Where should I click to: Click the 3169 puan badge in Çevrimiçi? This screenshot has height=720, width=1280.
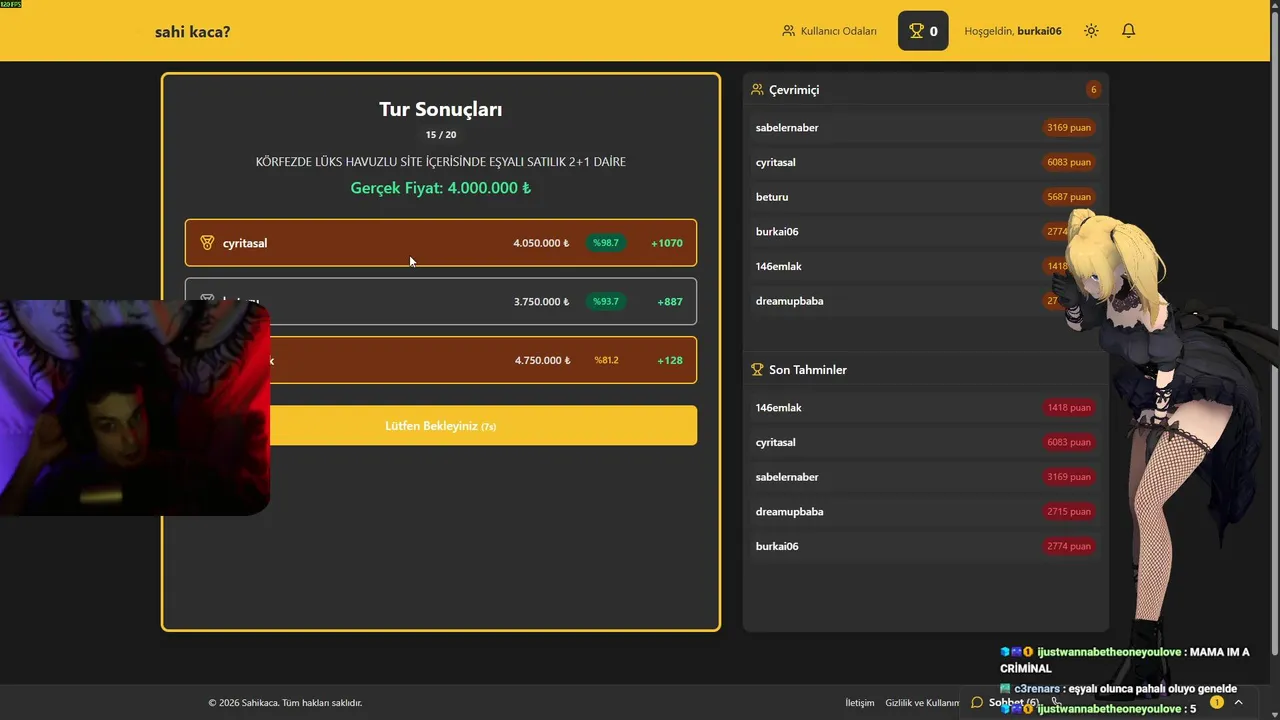1068,127
